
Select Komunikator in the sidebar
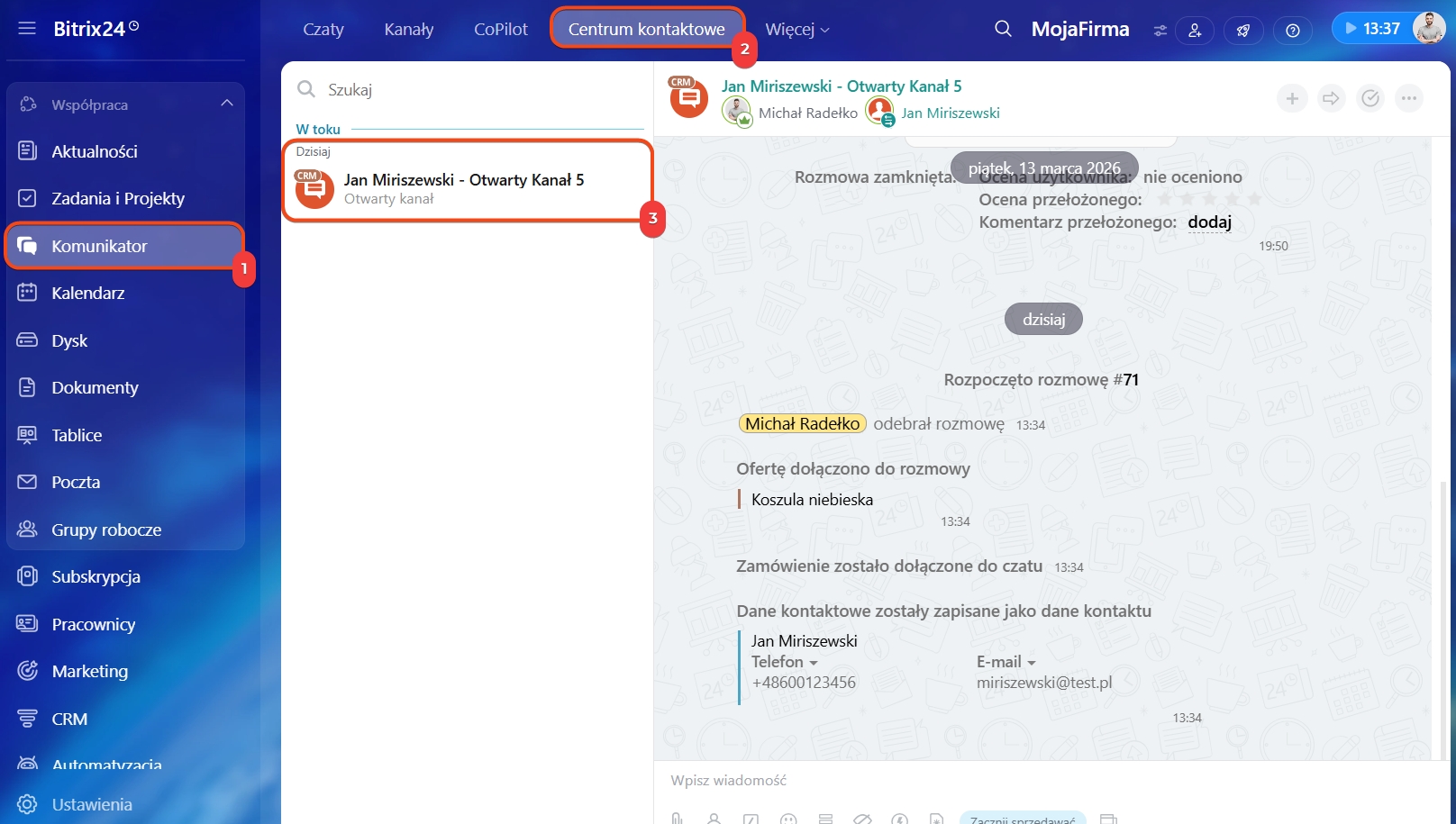tap(125, 246)
